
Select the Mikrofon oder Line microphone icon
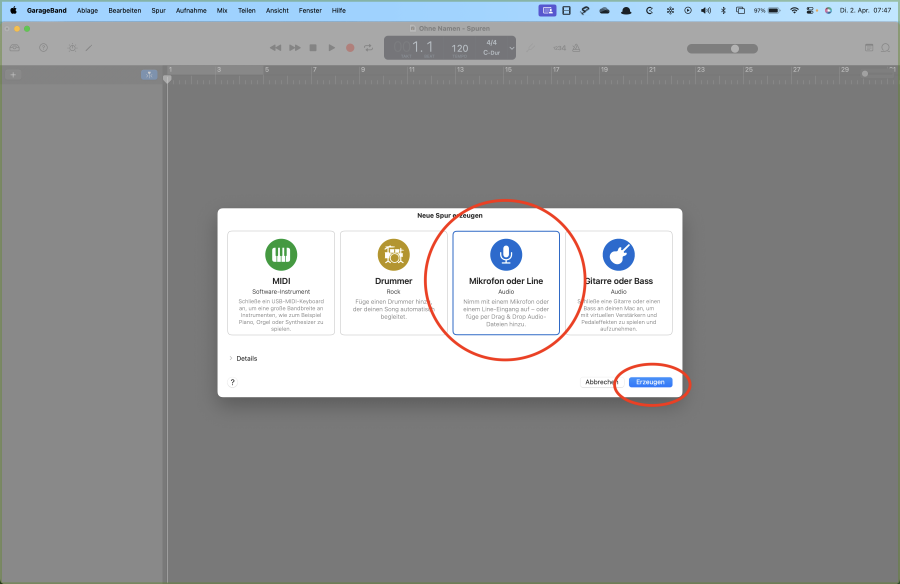[x=506, y=254]
